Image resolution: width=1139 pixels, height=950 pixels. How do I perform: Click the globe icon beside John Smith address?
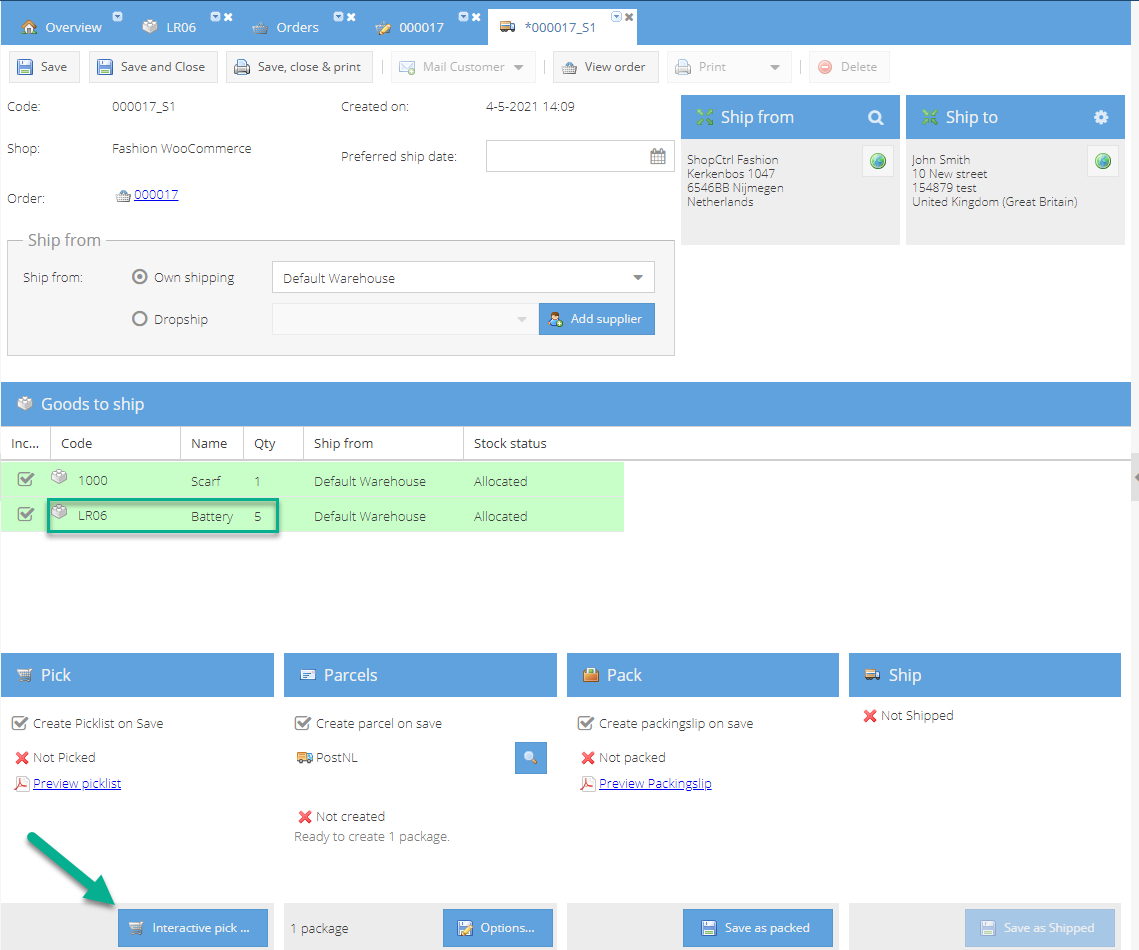click(x=1103, y=161)
